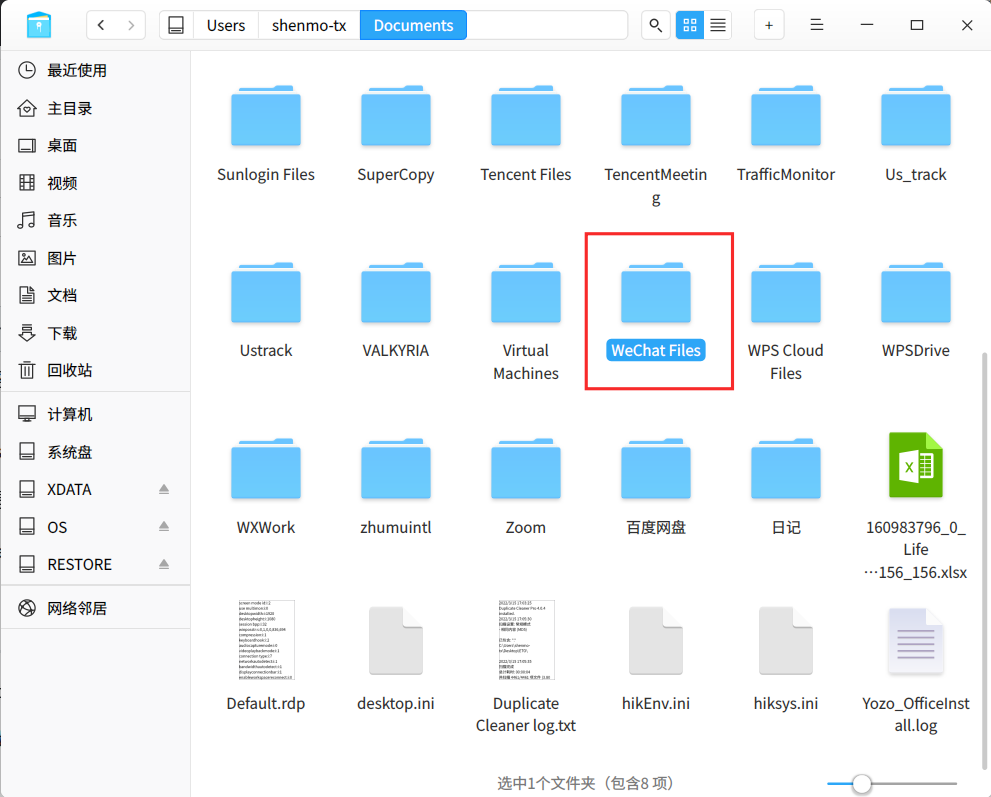
Task: Click the vertical scrollbar
Action: (x=985, y=562)
